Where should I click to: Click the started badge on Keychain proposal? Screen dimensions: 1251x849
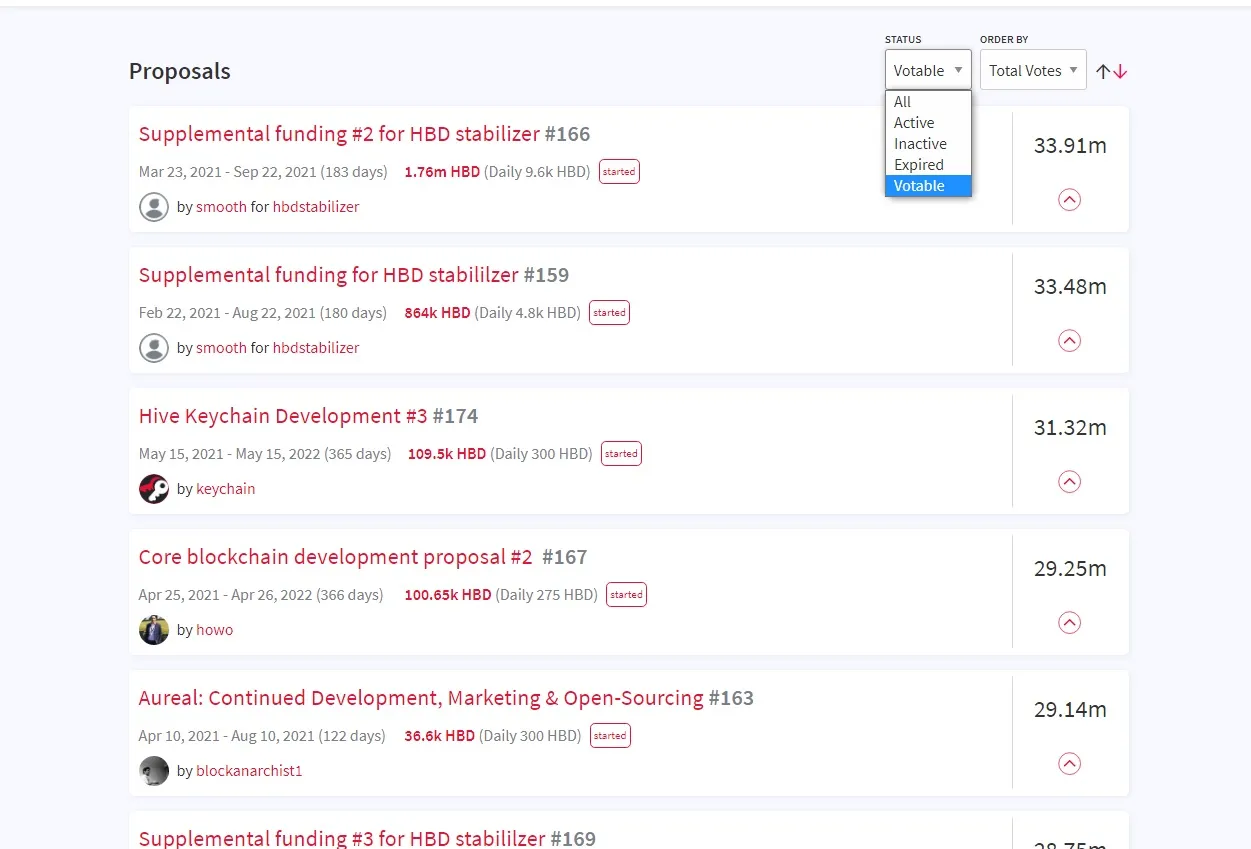click(x=621, y=454)
